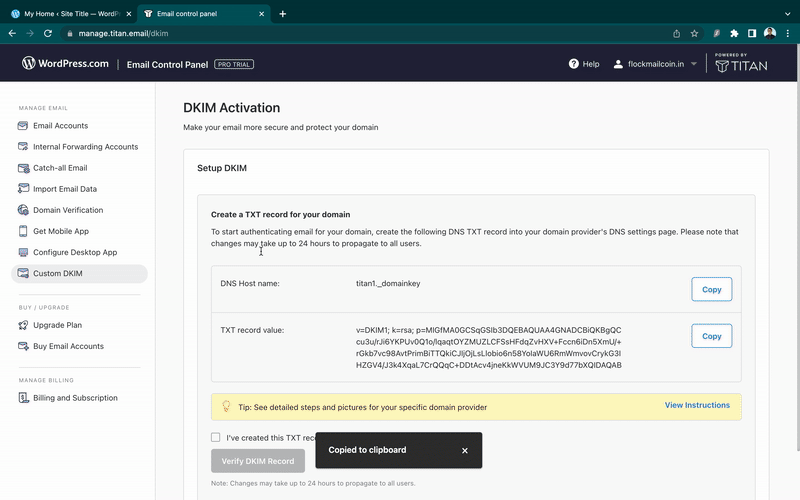The width and height of the screenshot is (800, 500).
Task: Click the Get Mobile App phone icon
Action: [x=23, y=231]
